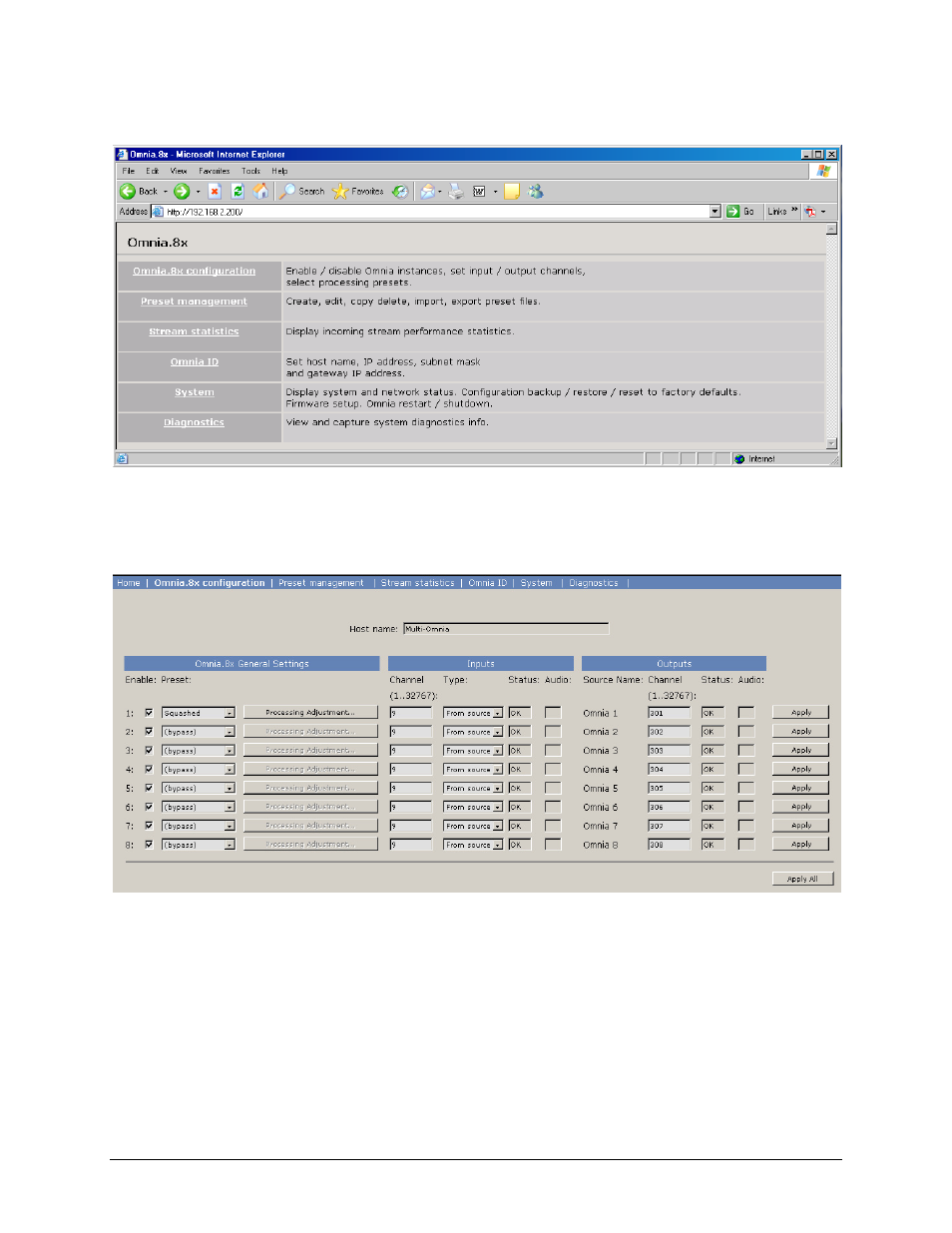Click the Print icon in toolbar

pyautogui.click(x=456, y=192)
